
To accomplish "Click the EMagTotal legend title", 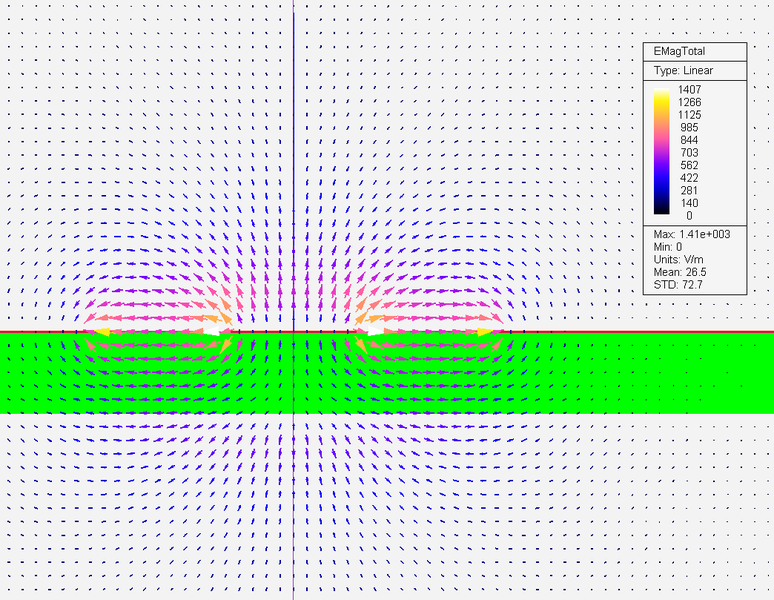I will click(679, 51).
